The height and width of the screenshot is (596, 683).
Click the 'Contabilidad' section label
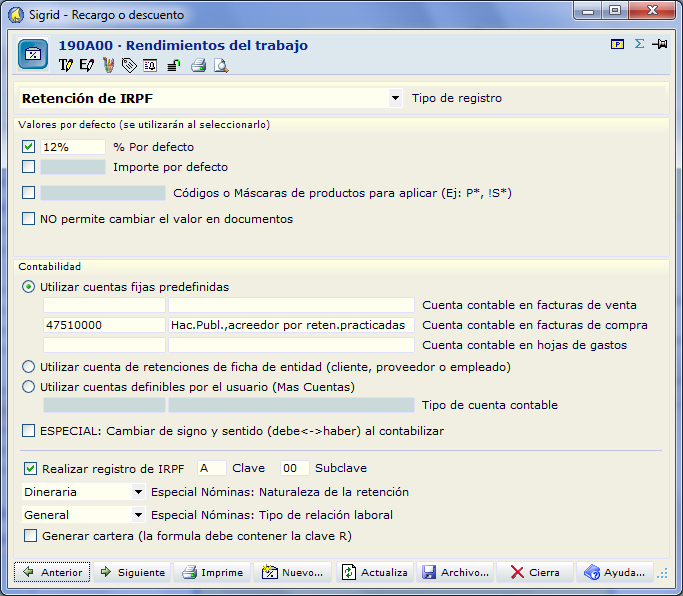(x=50, y=266)
